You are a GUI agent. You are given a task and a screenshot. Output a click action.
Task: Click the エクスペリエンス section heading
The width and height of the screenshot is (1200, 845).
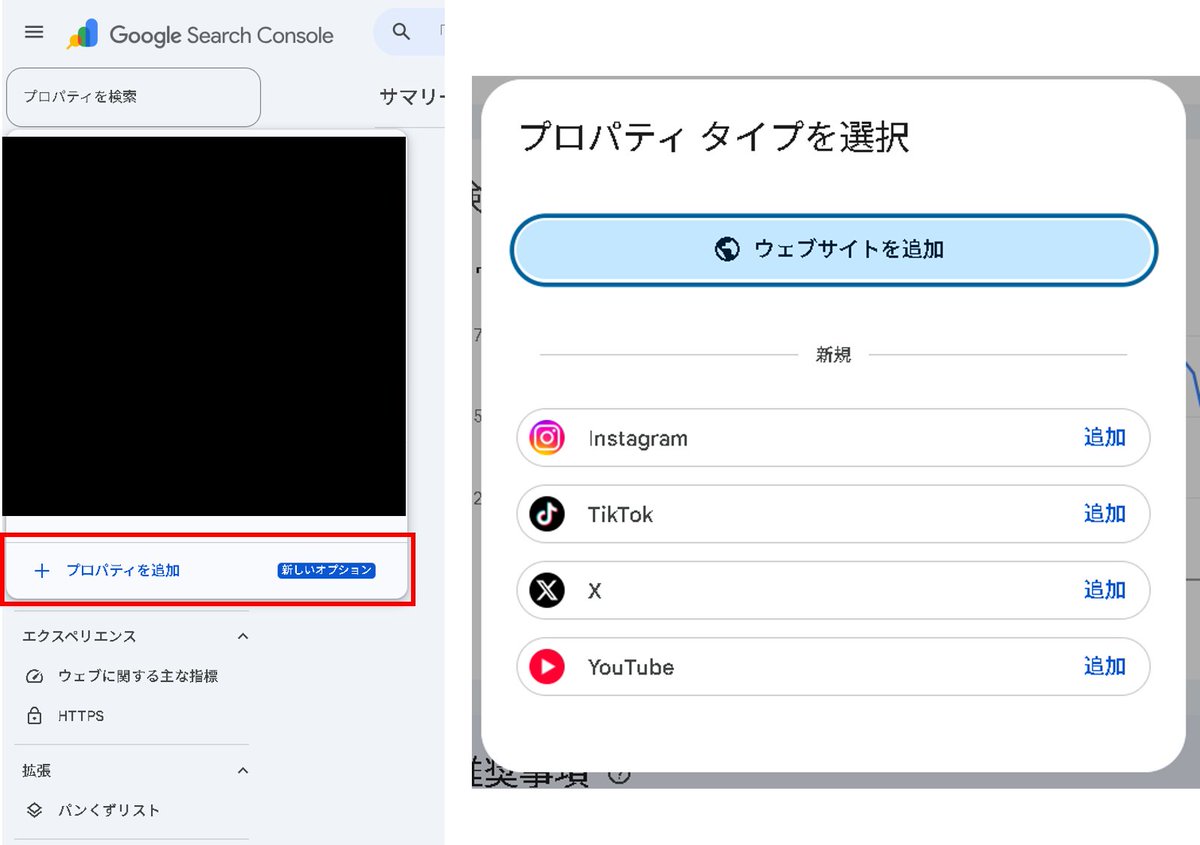pos(79,636)
